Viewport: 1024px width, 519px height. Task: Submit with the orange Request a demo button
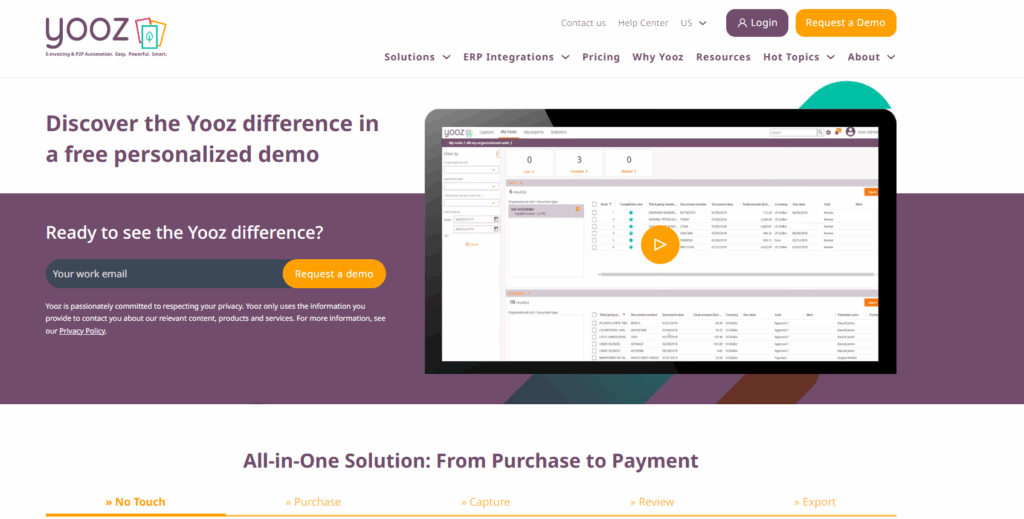[x=334, y=274]
